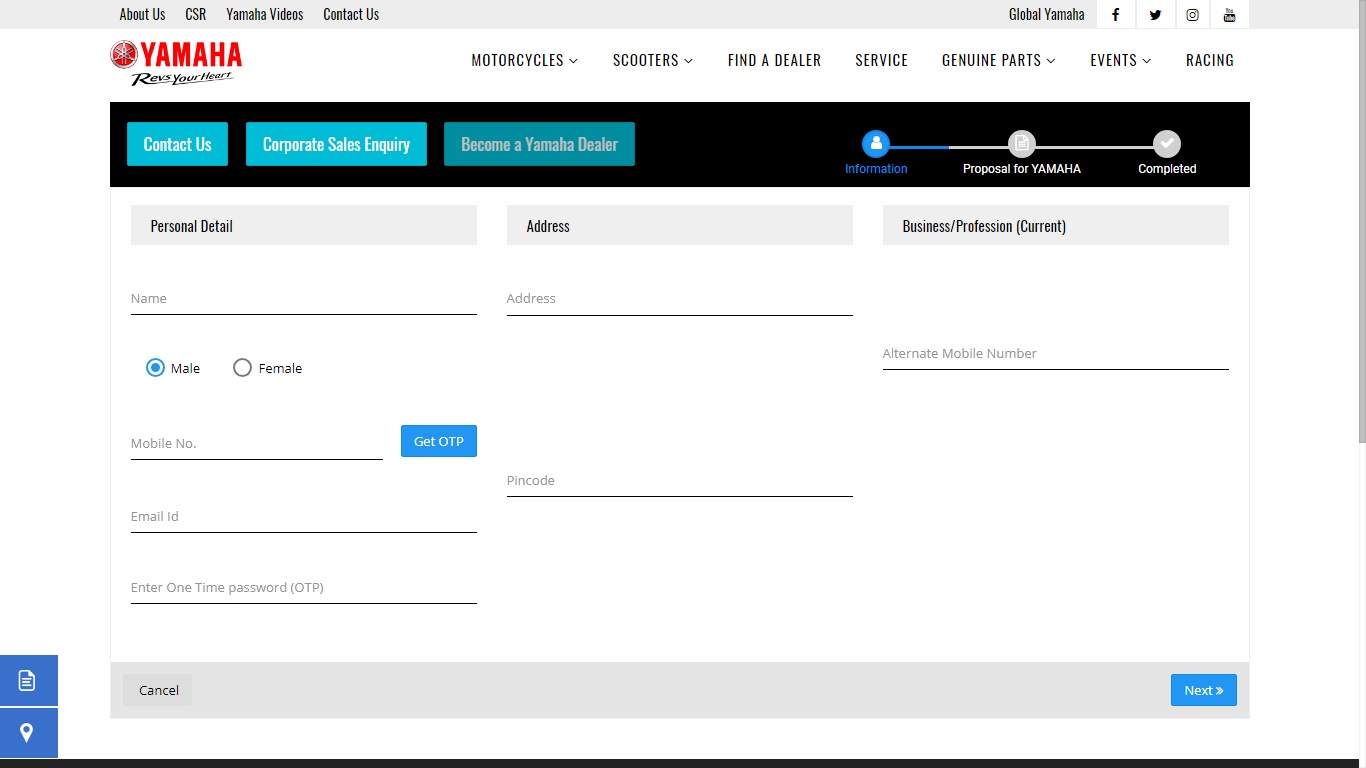Click the Global Yamaha menu link
Screen dimensions: 1366x768
pos(1046,14)
